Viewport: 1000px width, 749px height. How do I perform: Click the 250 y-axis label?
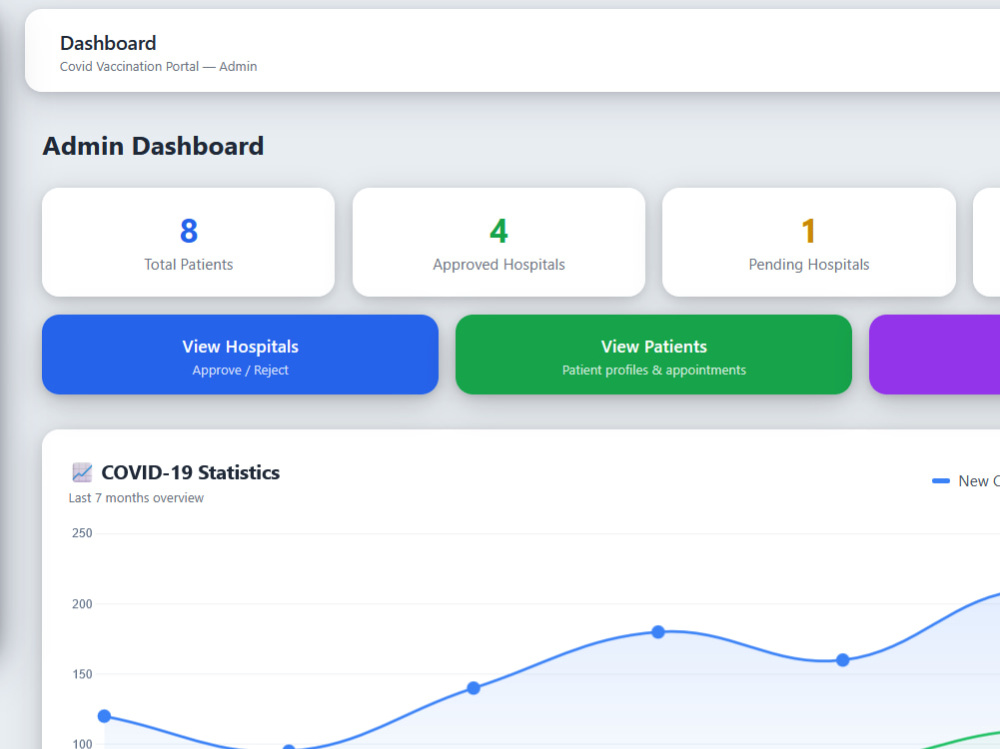(82, 533)
